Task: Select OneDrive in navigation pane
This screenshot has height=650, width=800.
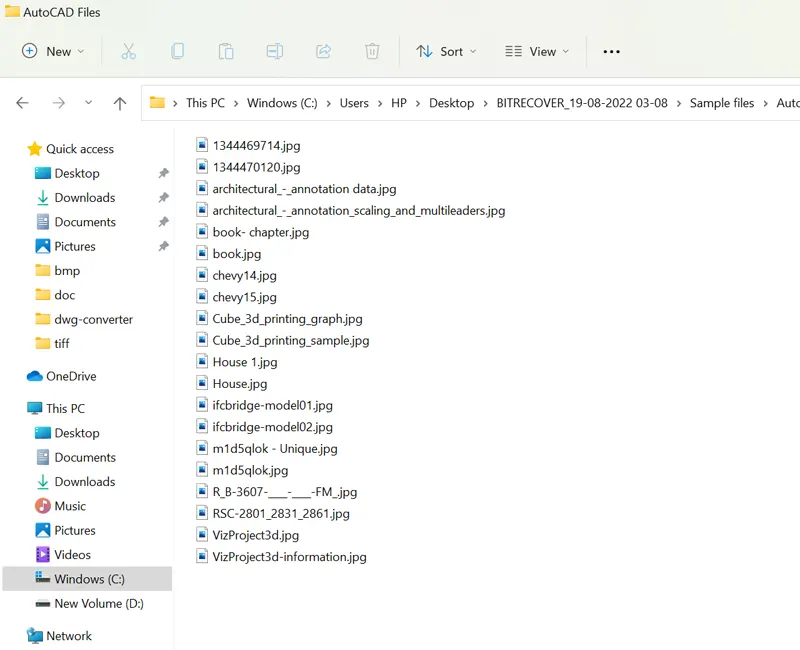Action: coord(71,376)
